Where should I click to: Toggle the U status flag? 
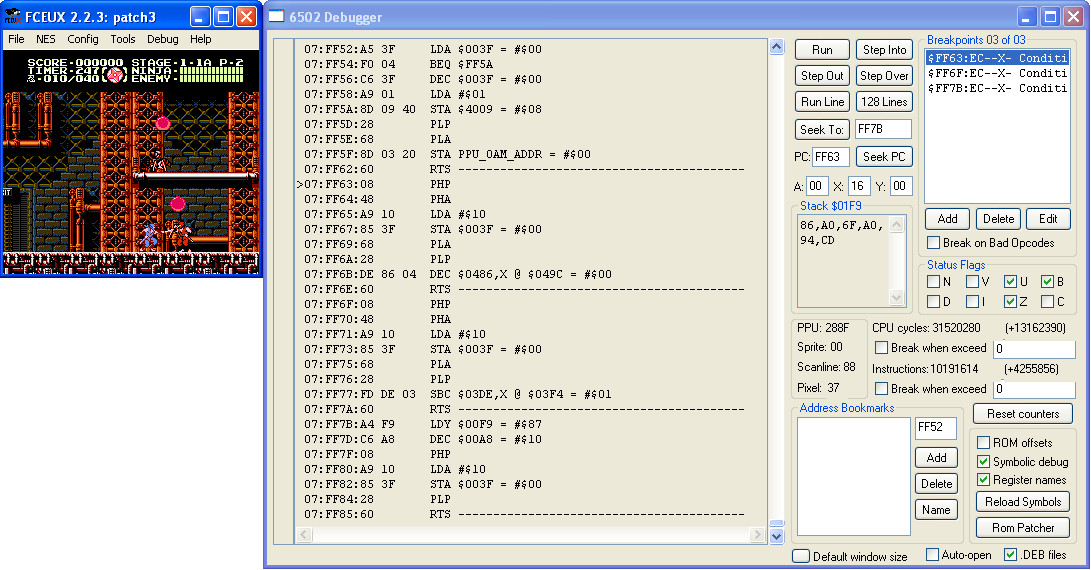click(x=1010, y=282)
